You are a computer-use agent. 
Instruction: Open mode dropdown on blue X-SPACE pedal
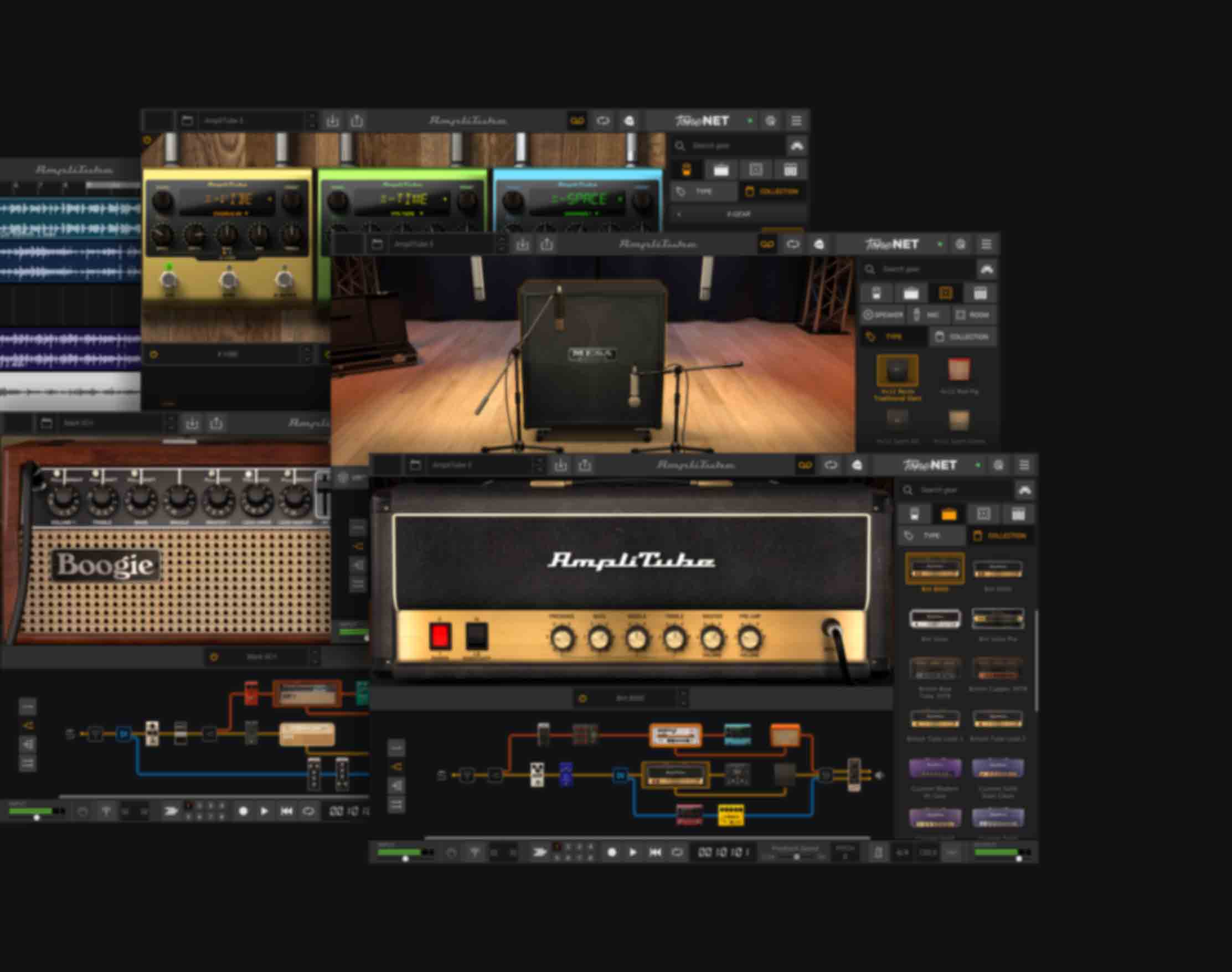[581, 214]
